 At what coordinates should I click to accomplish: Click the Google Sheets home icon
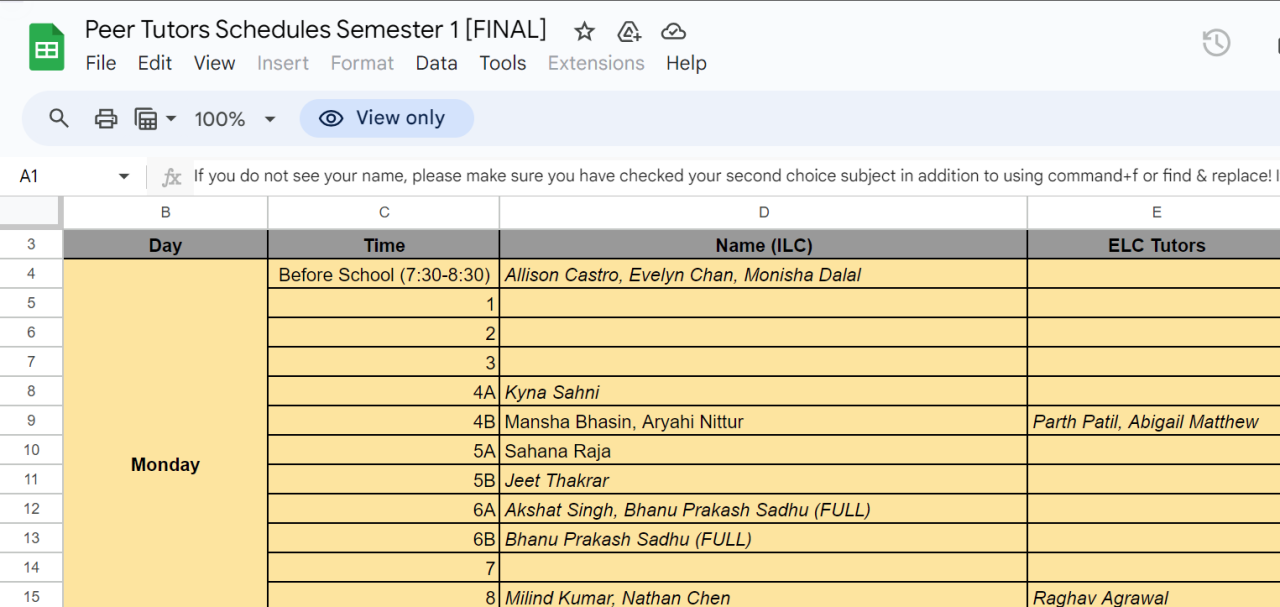coord(46,46)
